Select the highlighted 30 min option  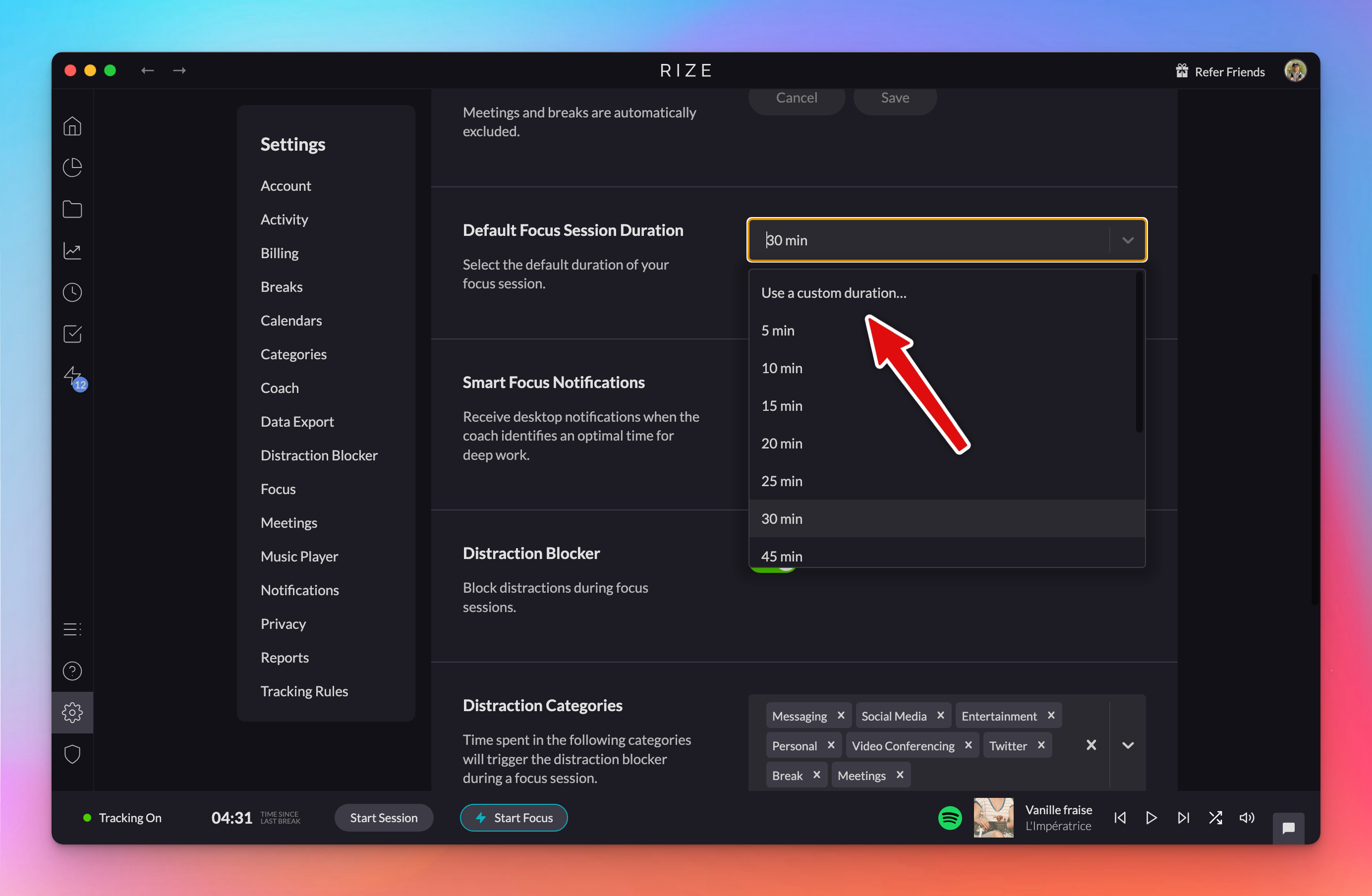point(946,518)
